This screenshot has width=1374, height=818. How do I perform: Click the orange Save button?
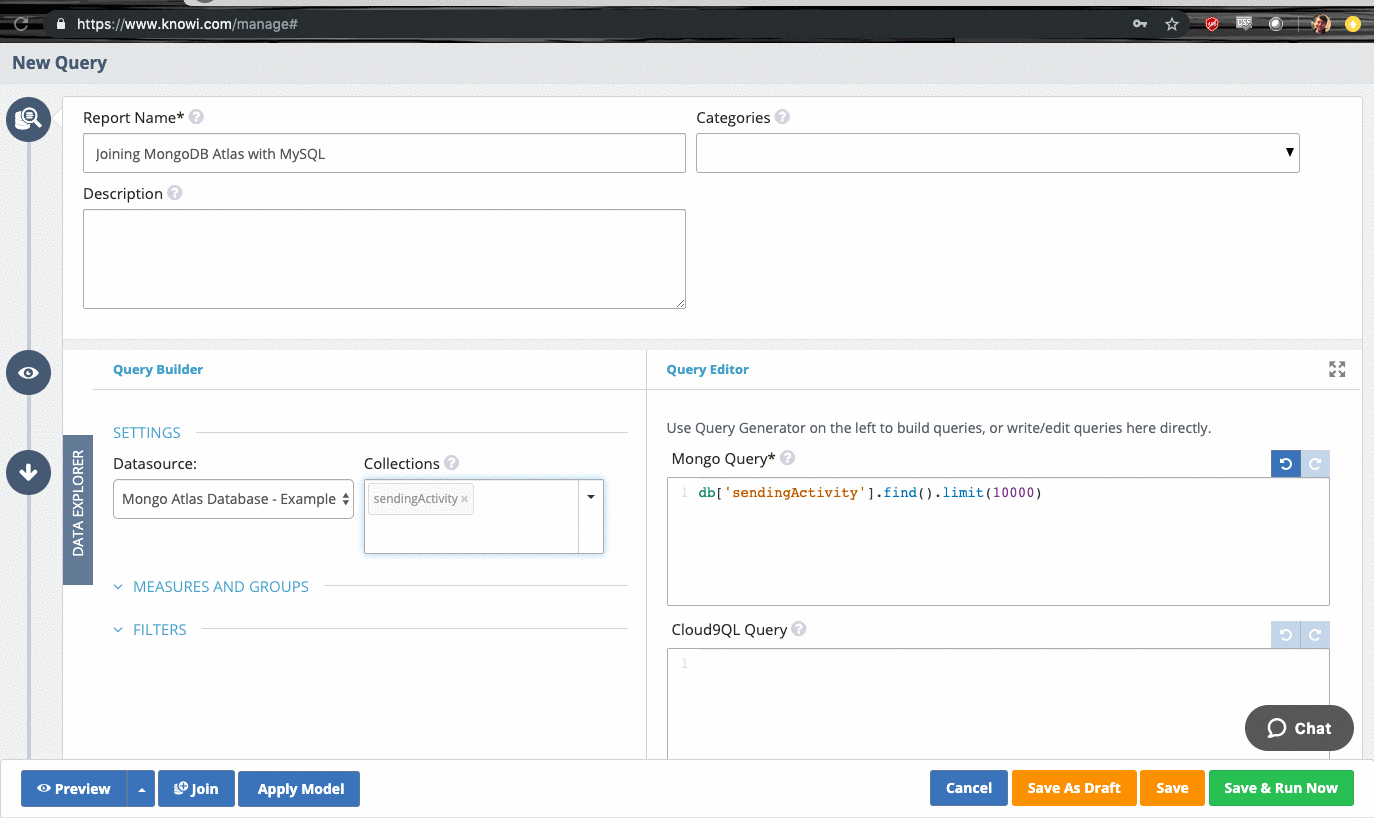1172,788
